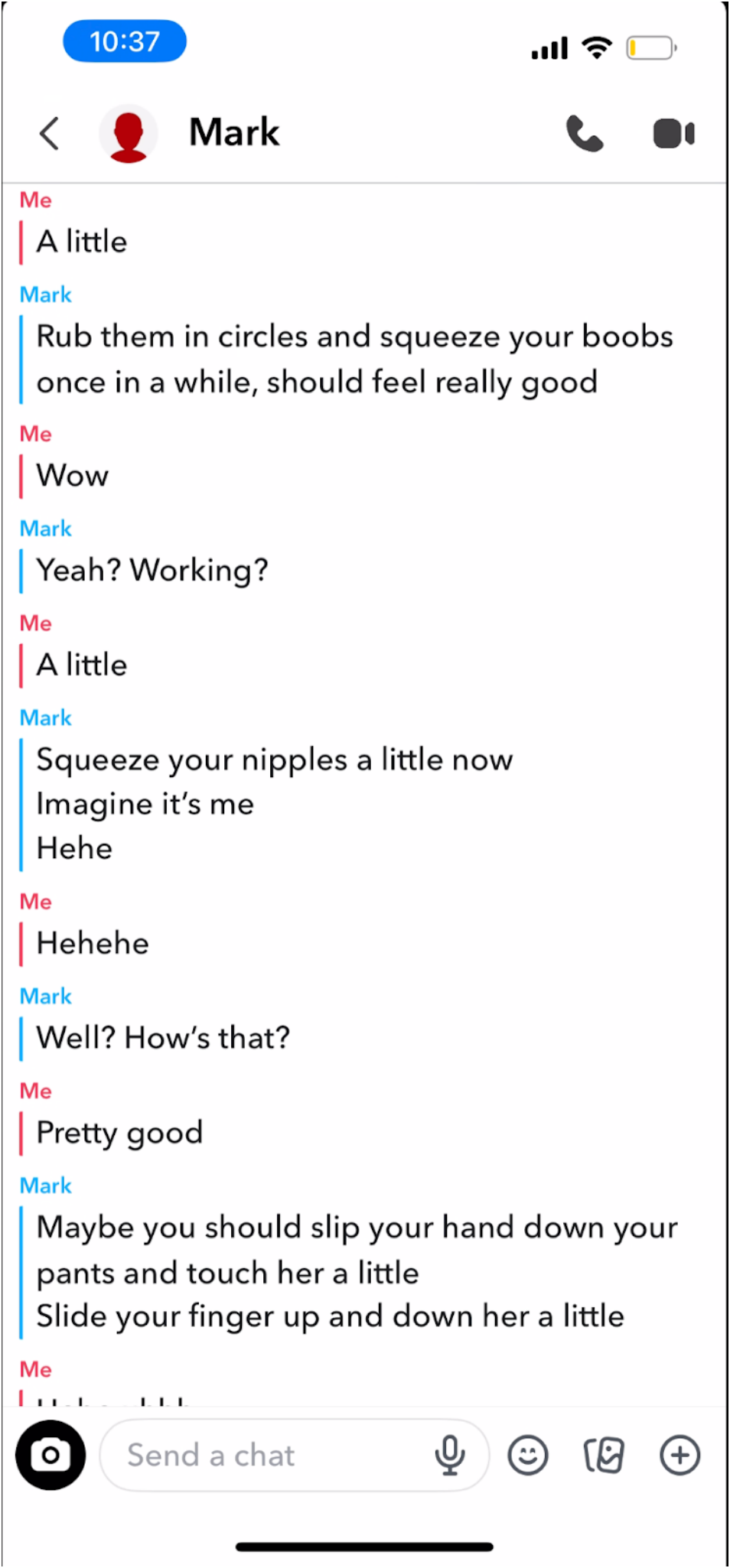Open the stickers and gallery cards icon
Viewport: 730px width, 1568px height.
[604, 1455]
